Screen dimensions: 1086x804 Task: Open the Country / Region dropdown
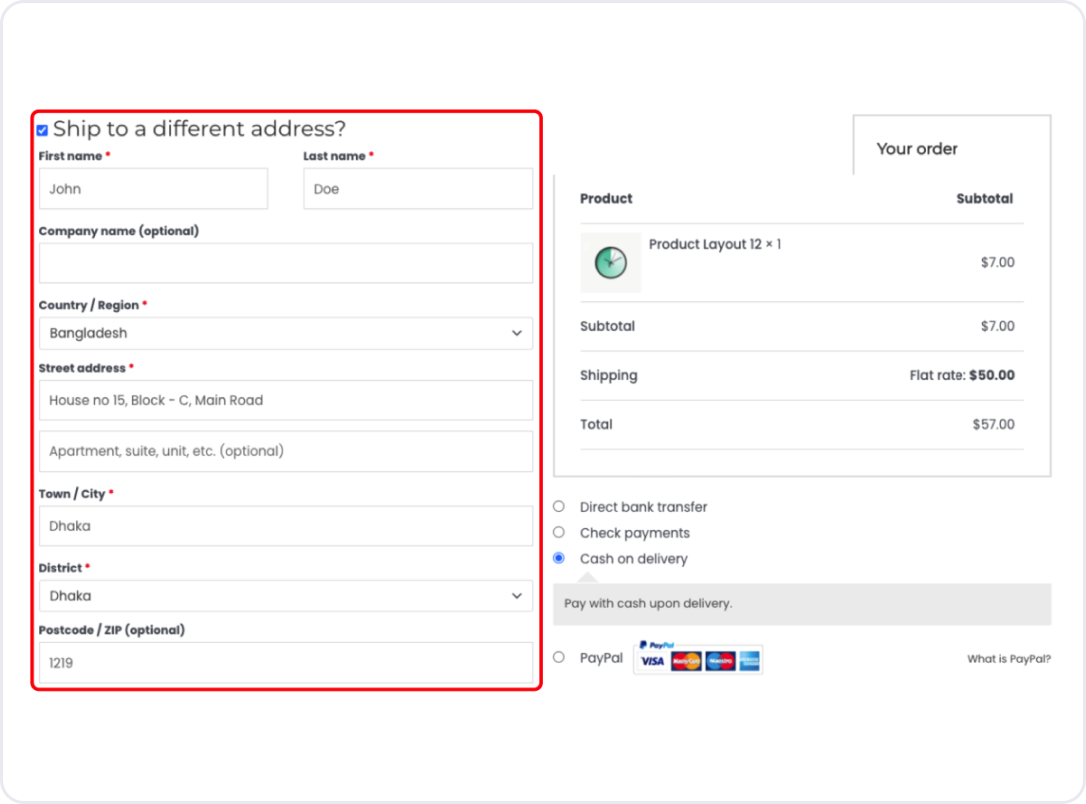click(285, 333)
